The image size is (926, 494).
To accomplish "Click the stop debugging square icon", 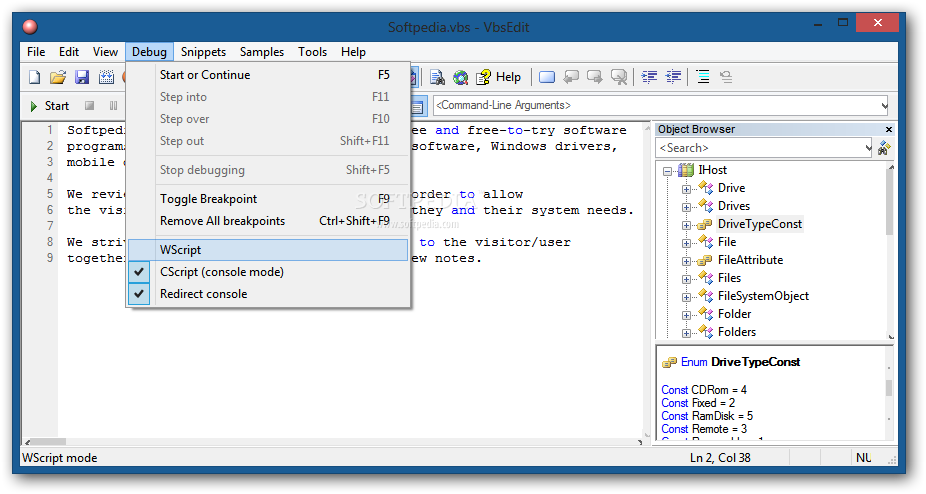I will click(x=89, y=106).
